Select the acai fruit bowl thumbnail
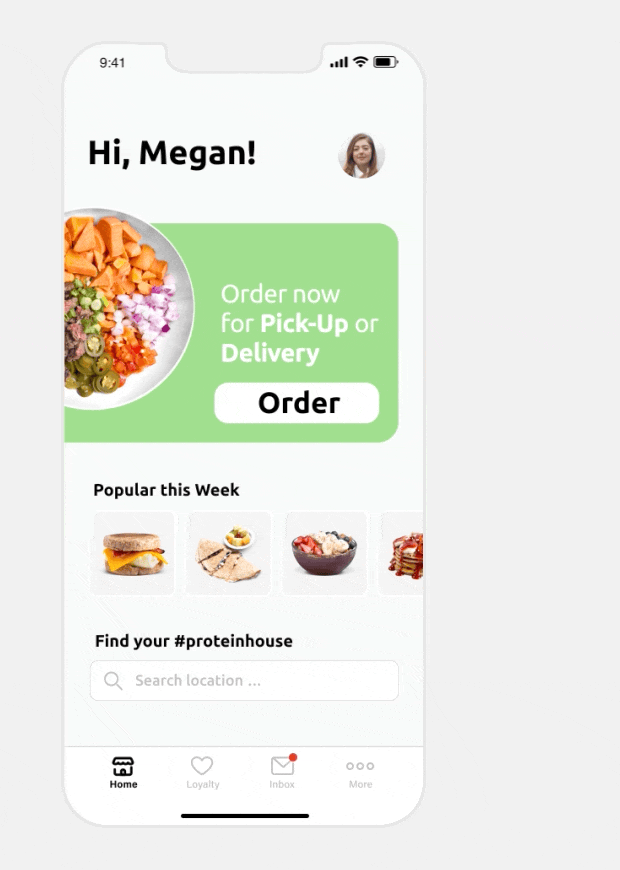 pyautogui.click(x=325, y=553)
